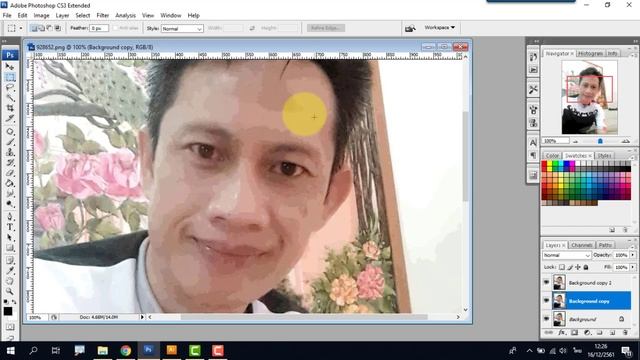Screen dimensions: 640x360
Task: Select the Hand tool
Action: coord(10,281)
